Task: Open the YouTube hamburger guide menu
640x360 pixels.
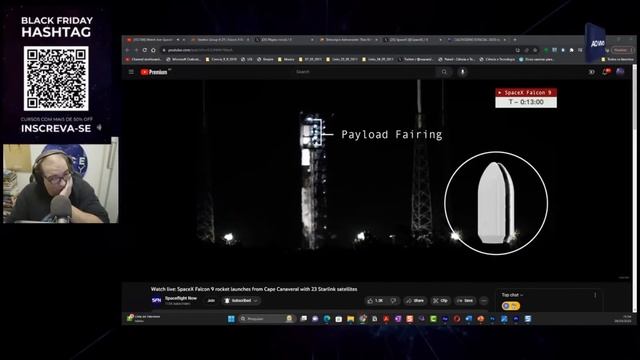Action: (131, 72)
